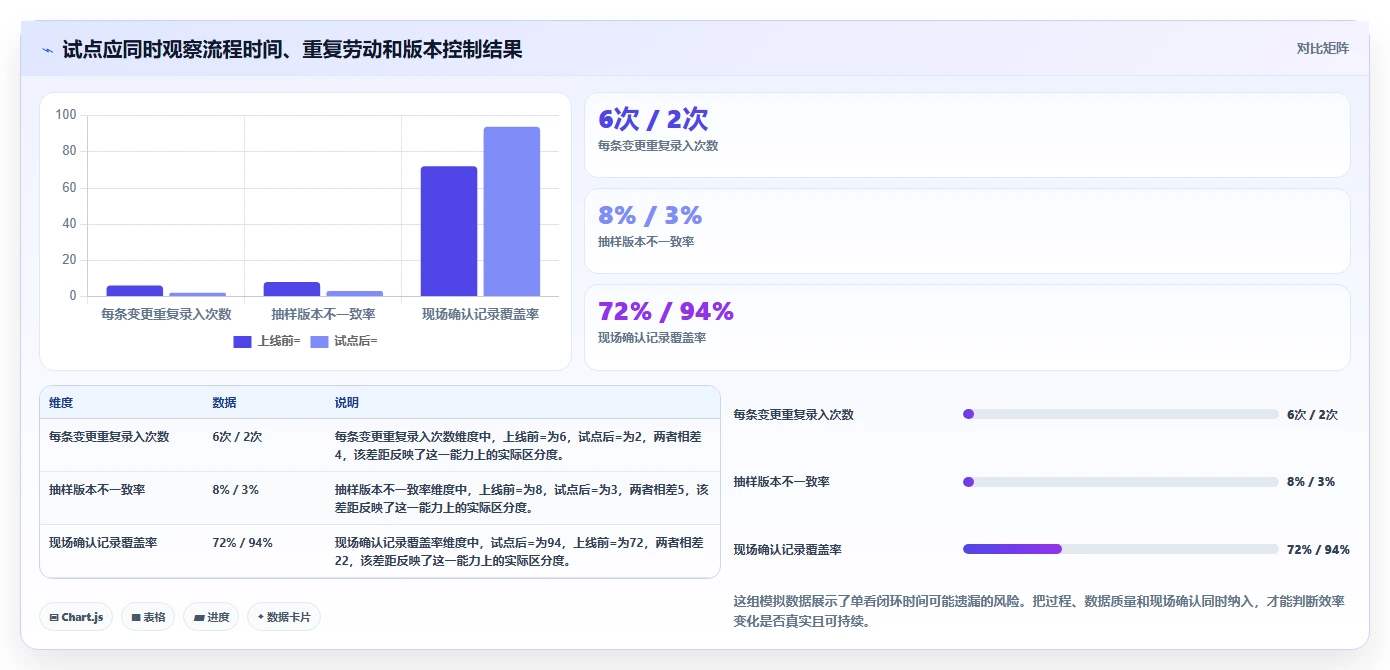Viewport: 1390px width, 670px height.
Task: Click the 72% / 94% progress row value
Action: click(1318, 549)
